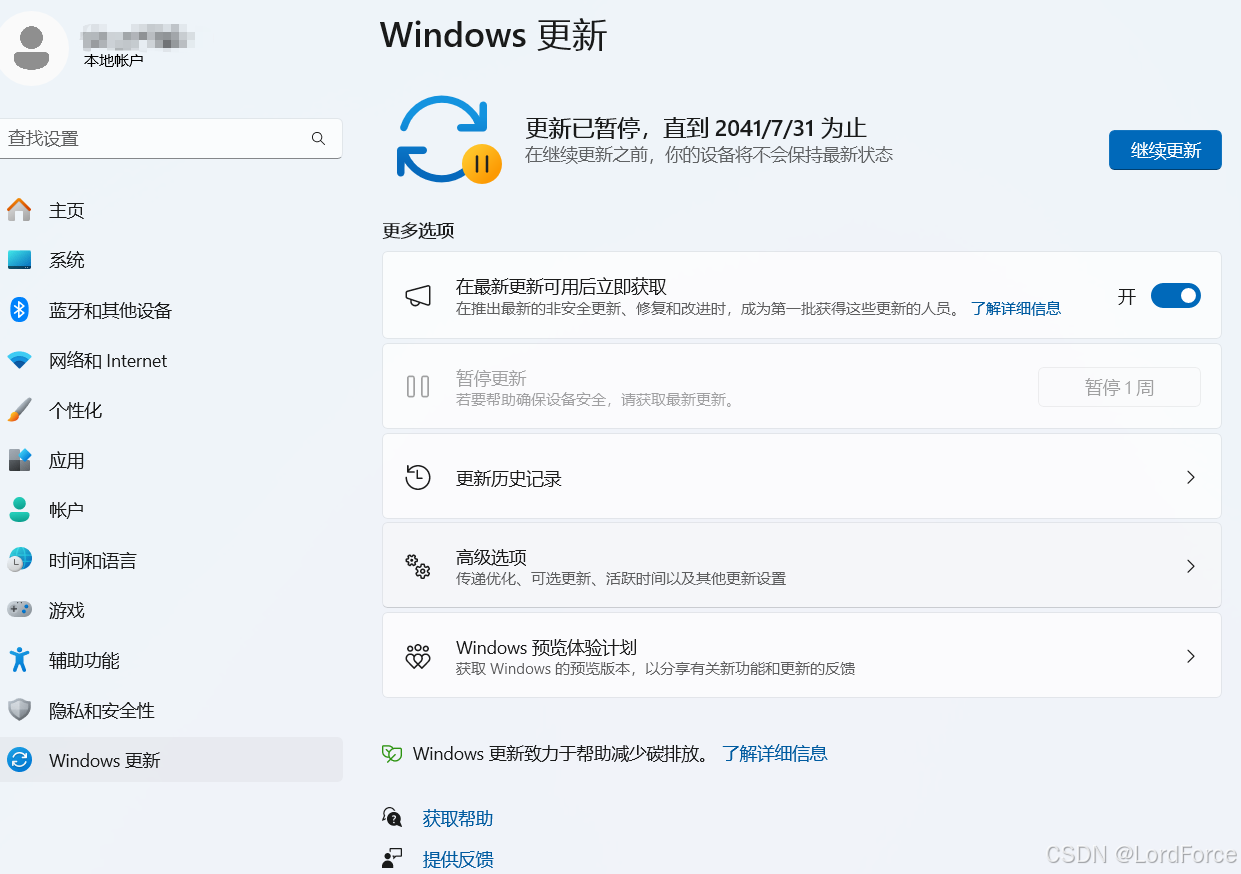This screenshot has width=1241, height=874.
Task: Click the 获取帮助 link
Action: (x=458, y=819)
